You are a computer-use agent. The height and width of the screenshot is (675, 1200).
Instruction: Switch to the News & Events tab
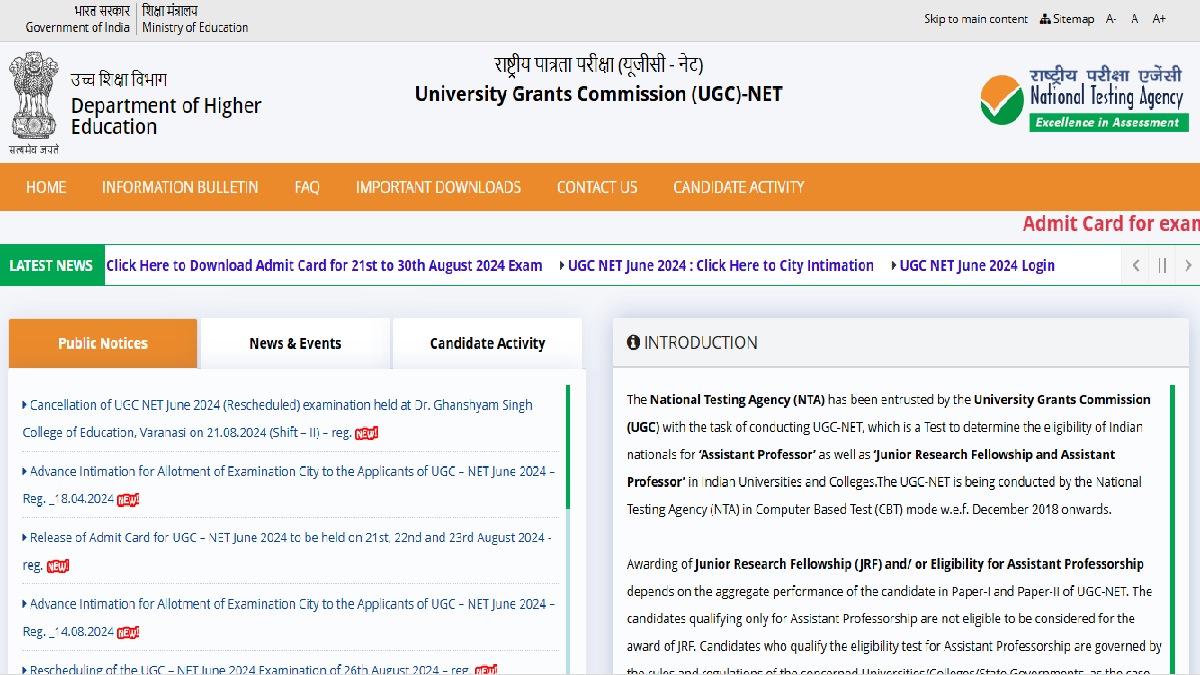click(x=294, y=343)
